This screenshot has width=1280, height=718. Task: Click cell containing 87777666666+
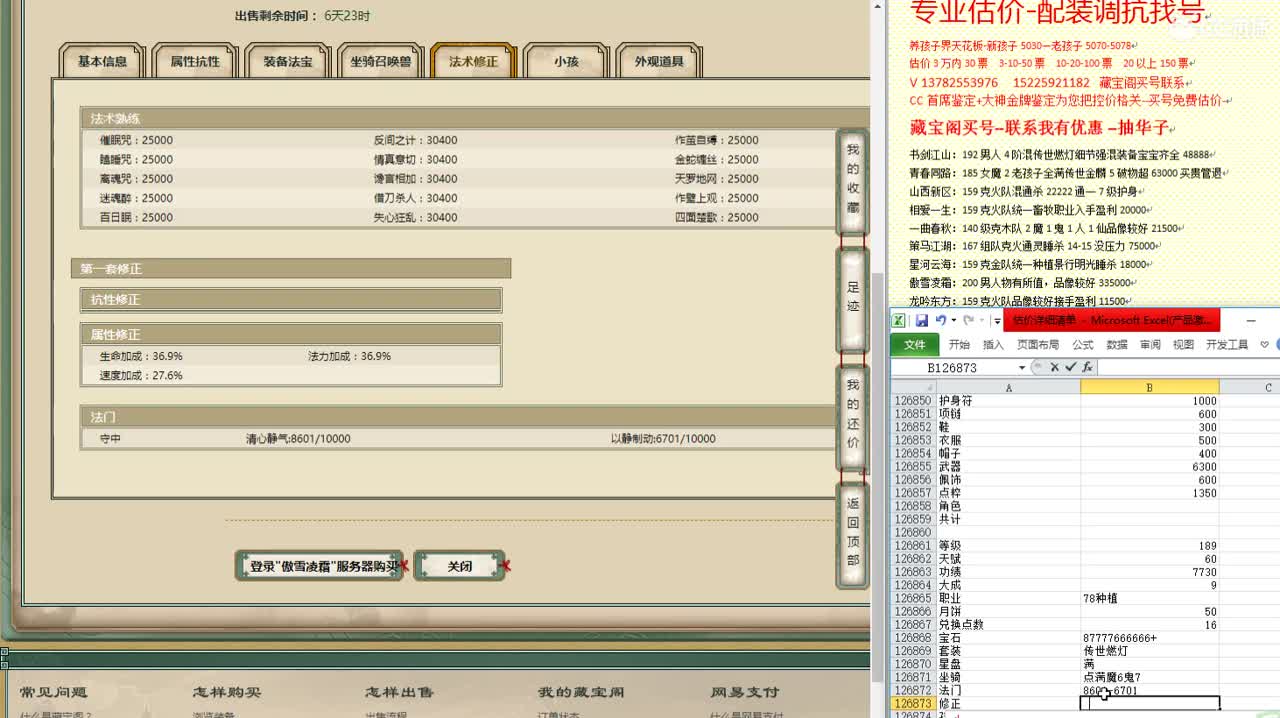pos(1149,638)
